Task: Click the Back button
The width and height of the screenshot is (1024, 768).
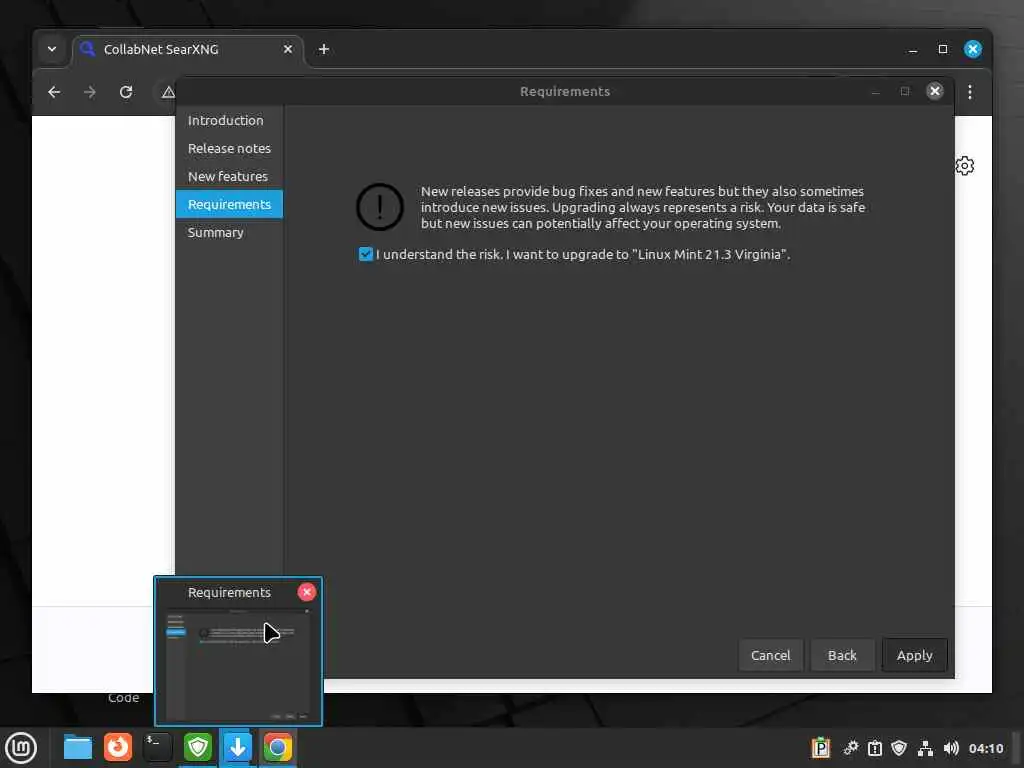Action: coord(842,655)
